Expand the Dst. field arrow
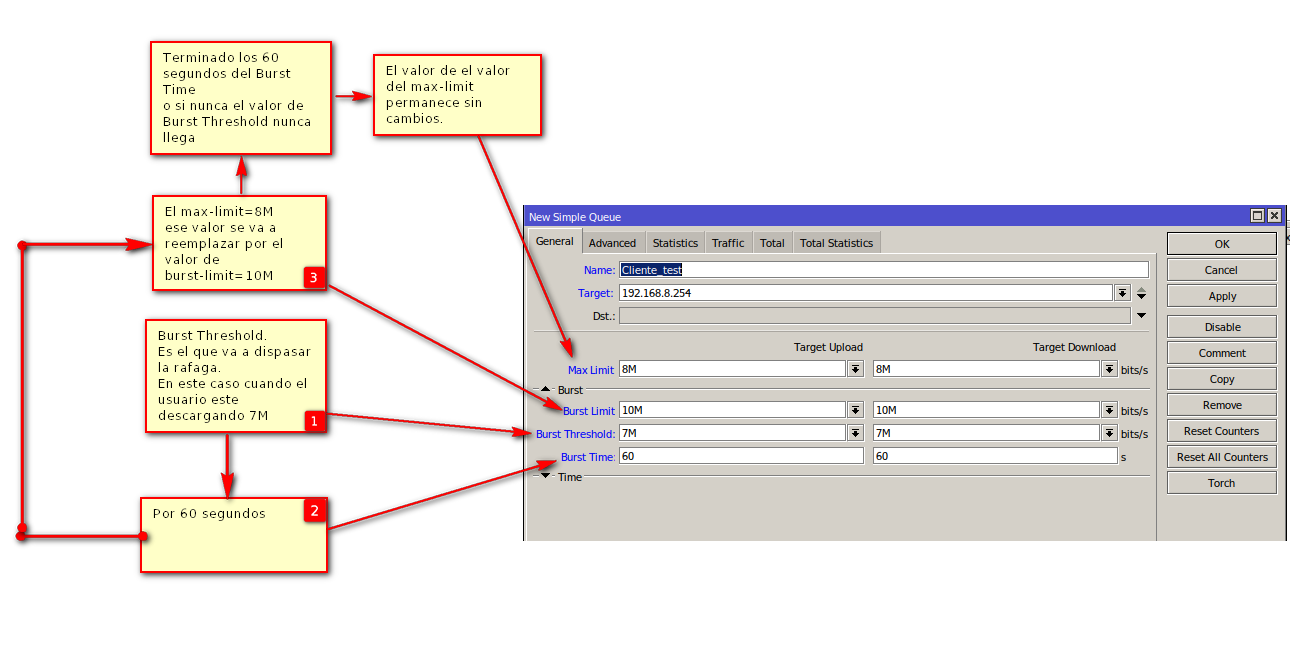This screenshot has width=1290, height=650. pos(1141,316)
